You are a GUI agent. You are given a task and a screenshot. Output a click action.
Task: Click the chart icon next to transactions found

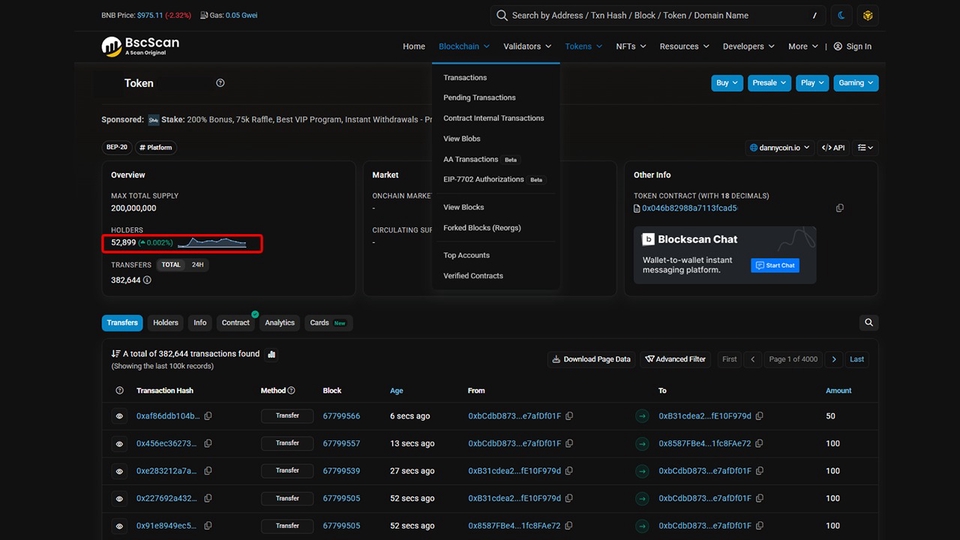tap(272, 354)
